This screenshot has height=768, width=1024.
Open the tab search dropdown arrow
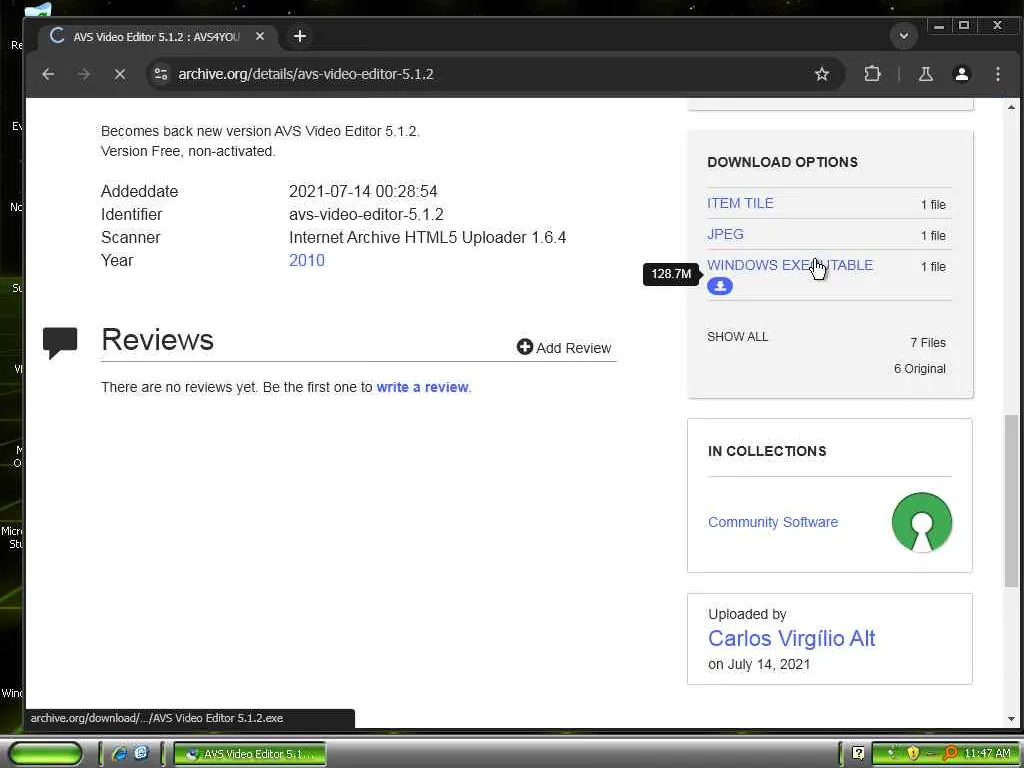[904, 36]
